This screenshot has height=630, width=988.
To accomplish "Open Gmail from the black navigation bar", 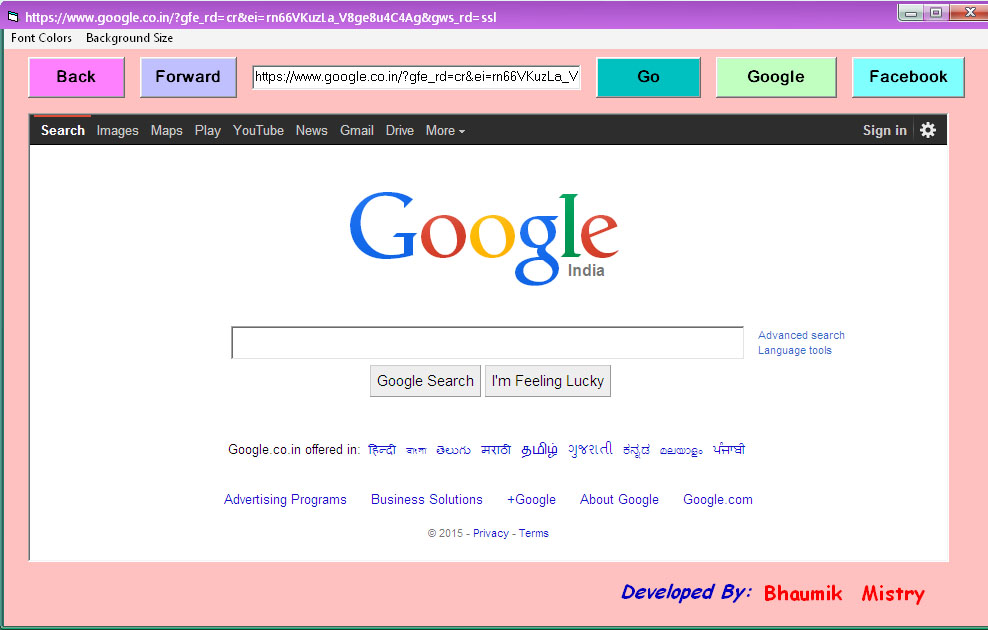I will (x=356, y=130).
